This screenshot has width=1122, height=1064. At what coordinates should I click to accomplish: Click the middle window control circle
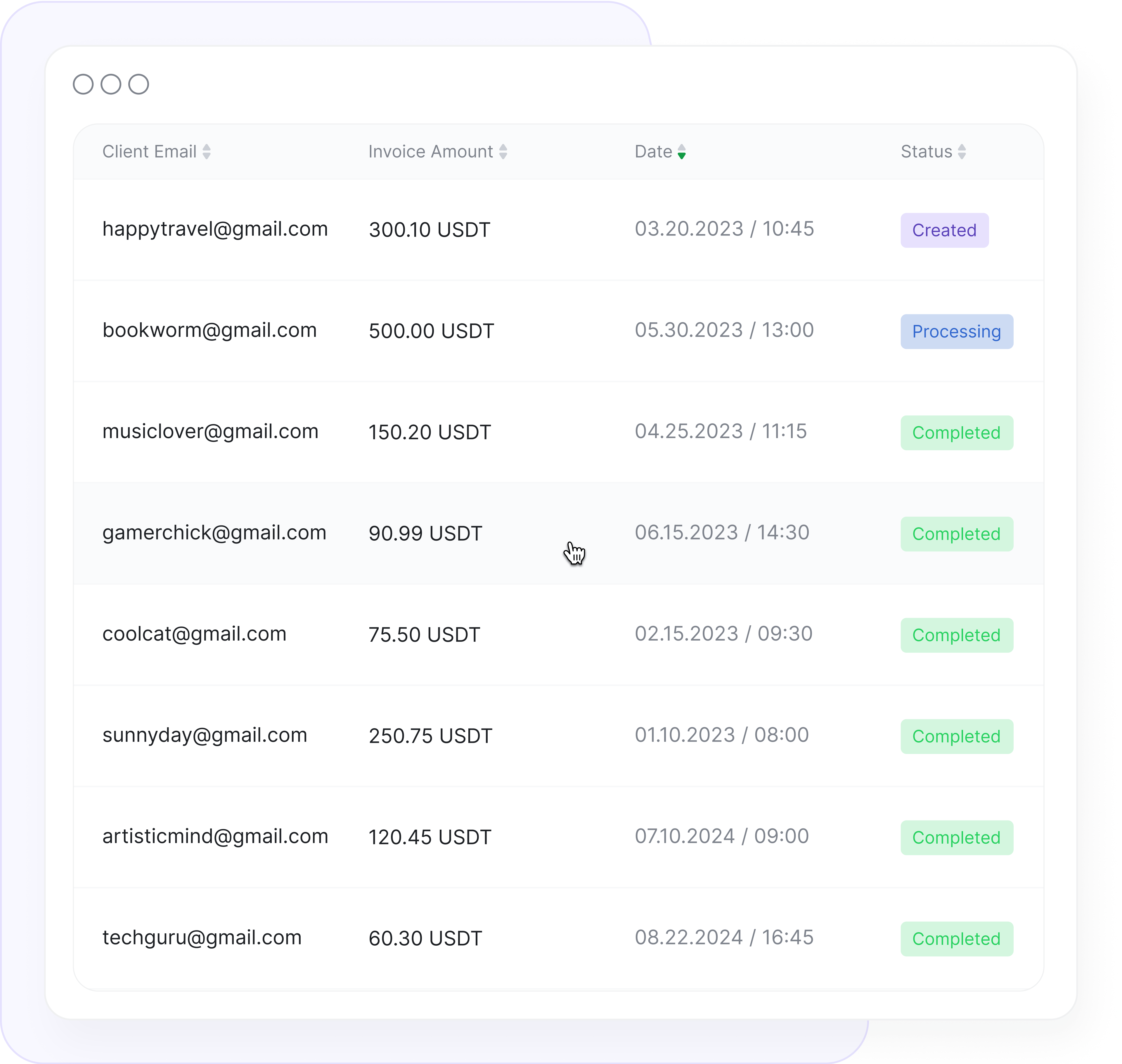tap(111, 84)
